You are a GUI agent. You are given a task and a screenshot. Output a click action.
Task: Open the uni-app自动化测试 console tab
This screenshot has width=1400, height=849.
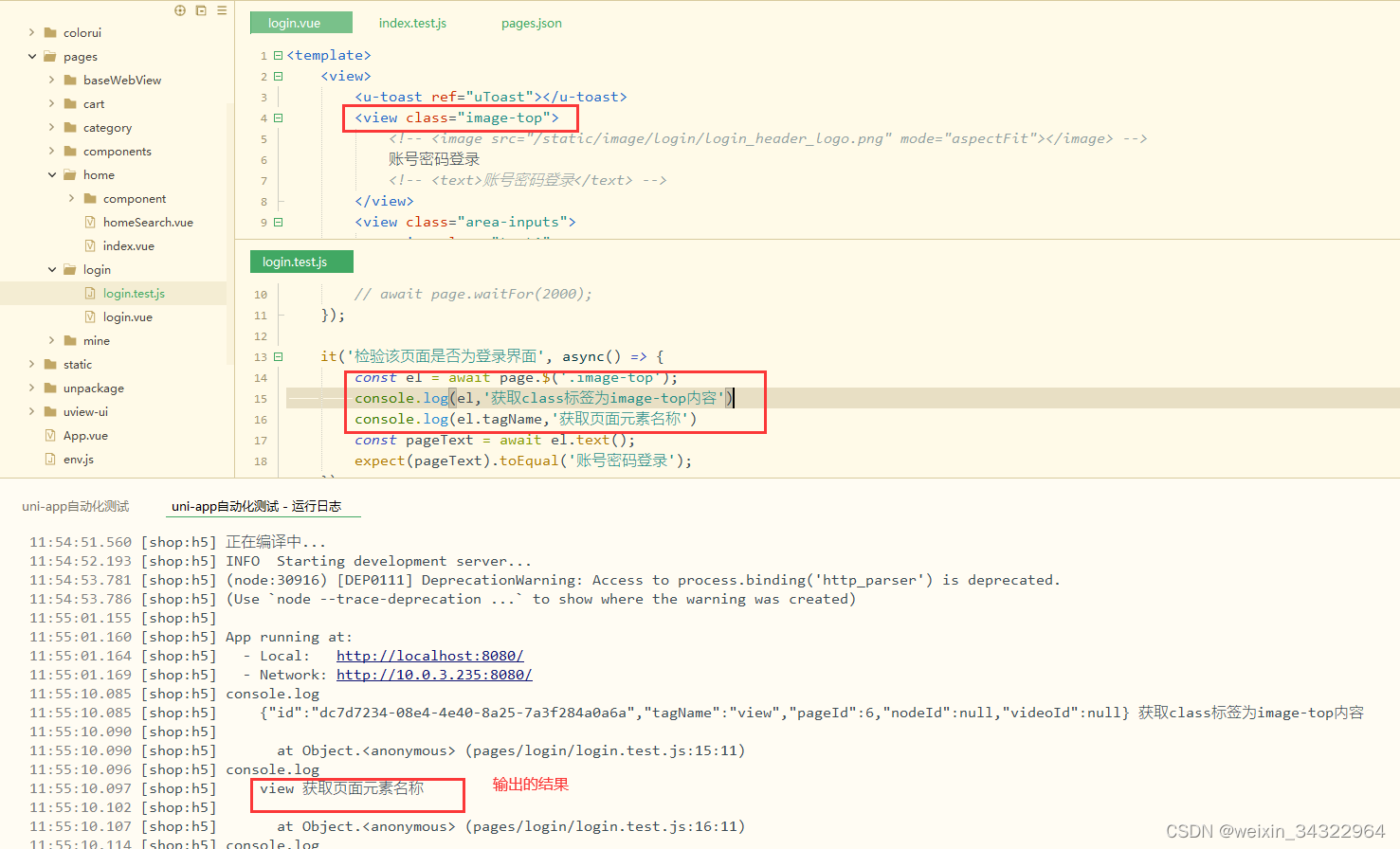75,506
